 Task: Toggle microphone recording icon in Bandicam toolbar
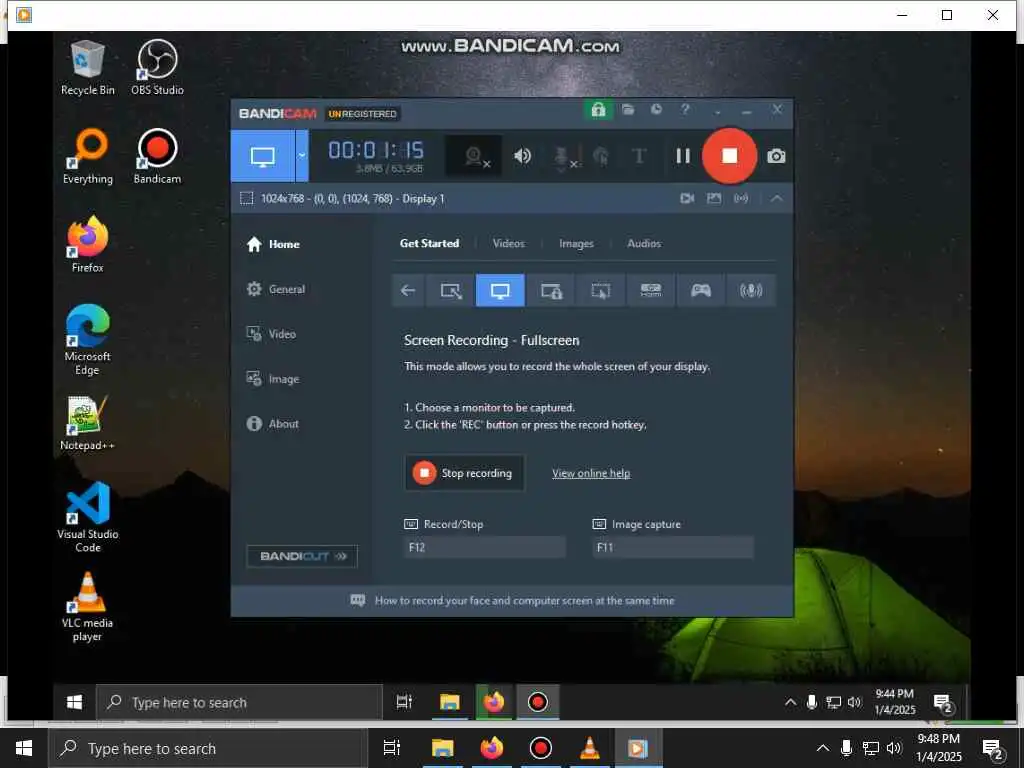pos(563,157)
